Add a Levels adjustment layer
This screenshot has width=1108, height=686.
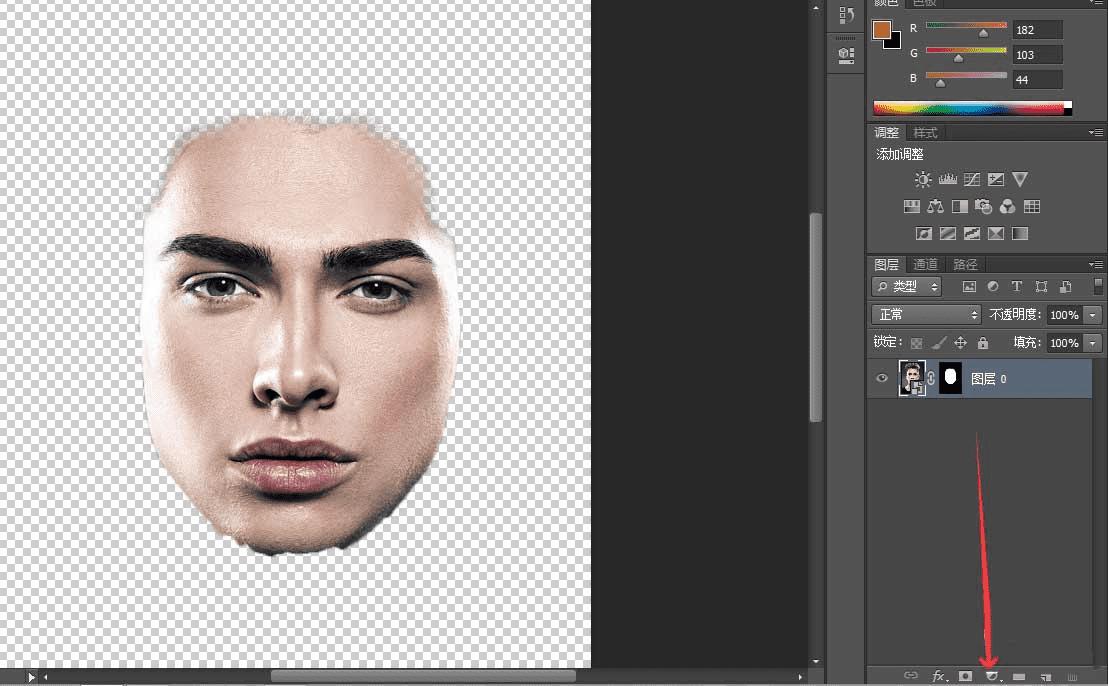(x=947, y=180)
